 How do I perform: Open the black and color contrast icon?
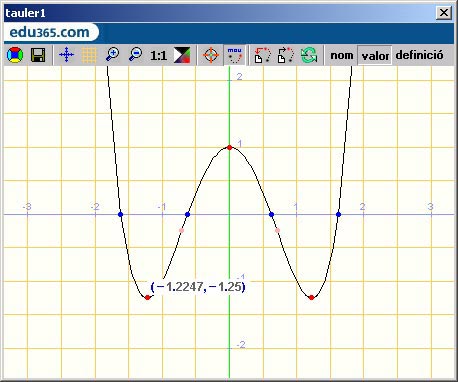pyautogui.click(x=182, y=55)
